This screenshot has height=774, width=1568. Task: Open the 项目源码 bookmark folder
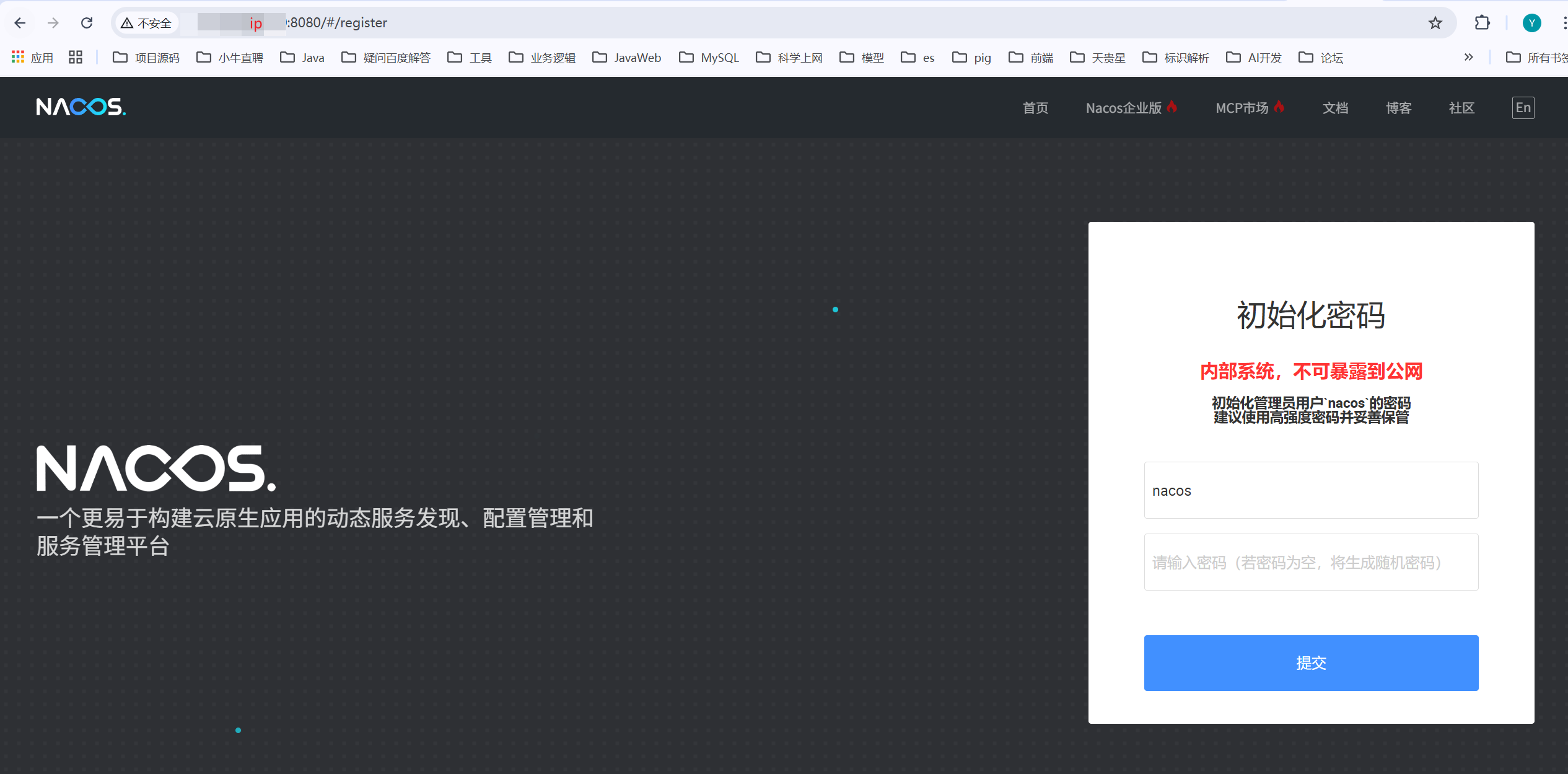156,57
